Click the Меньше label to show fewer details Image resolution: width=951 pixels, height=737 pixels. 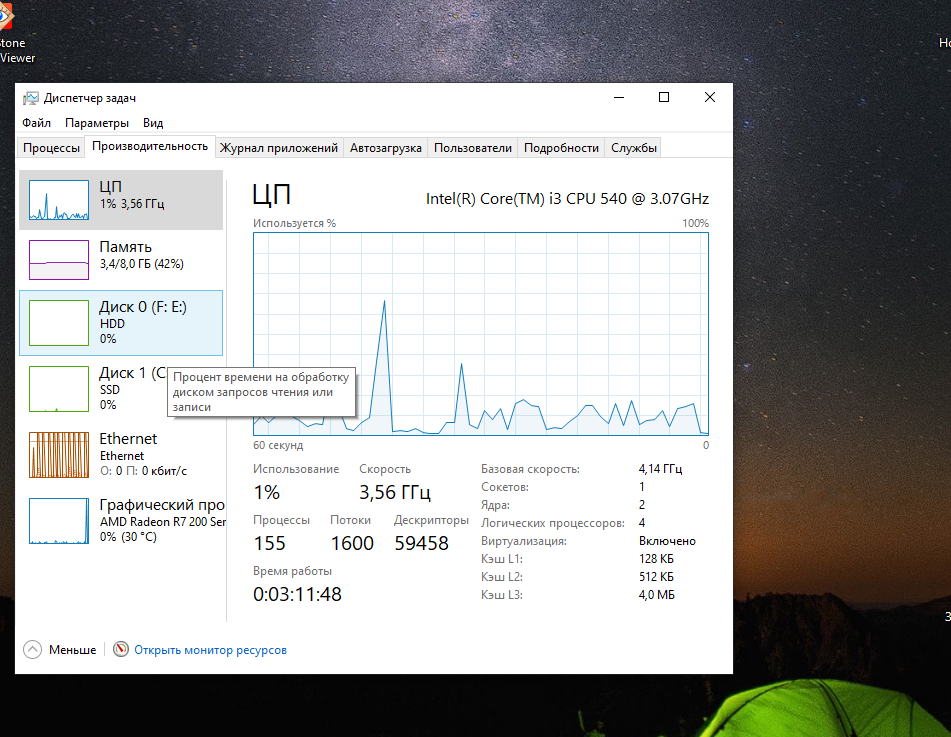[73, 650]
